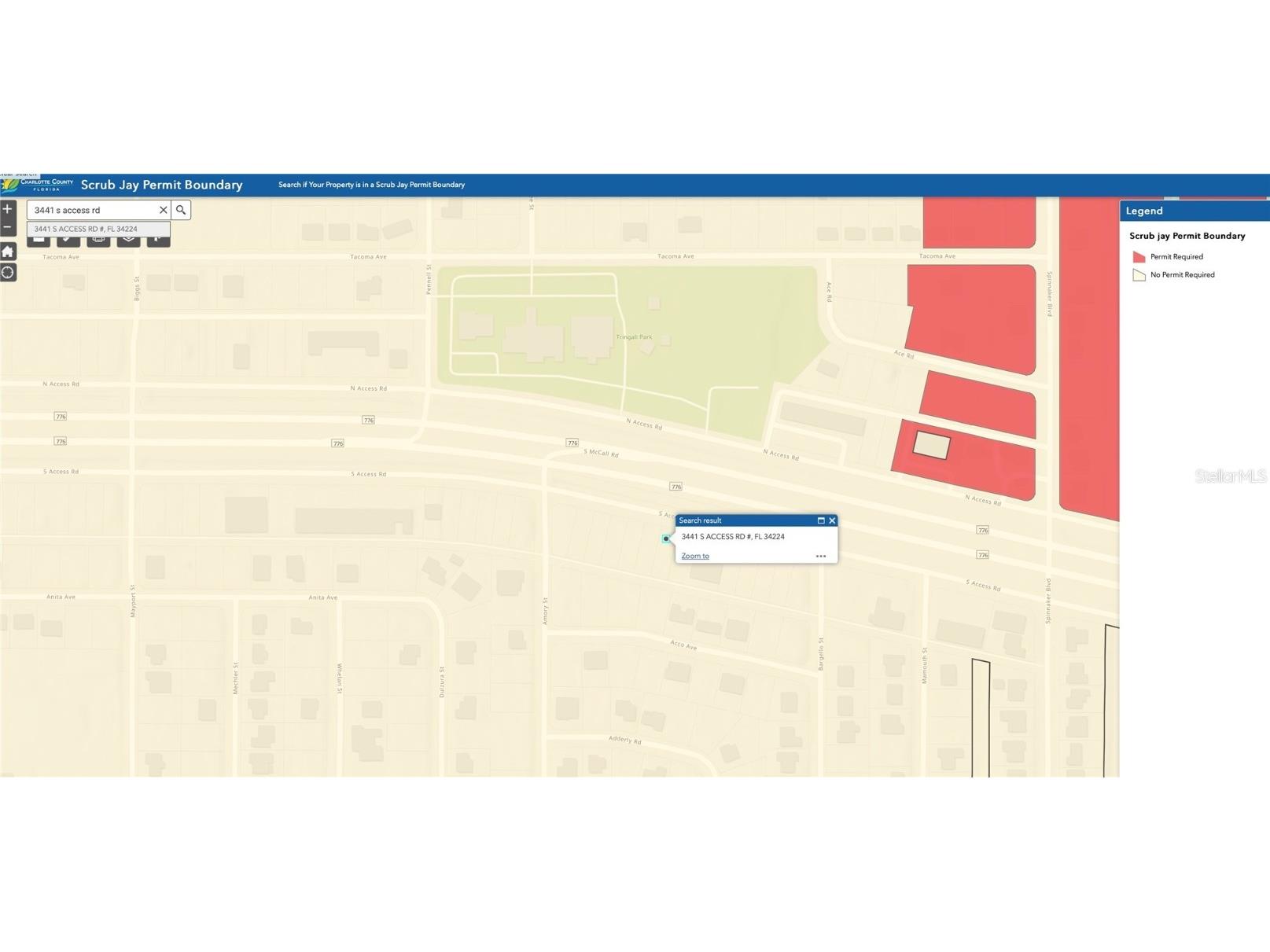Click the Zoom to link
This screenshot has height=952, width=1270.
click(695, 556)
